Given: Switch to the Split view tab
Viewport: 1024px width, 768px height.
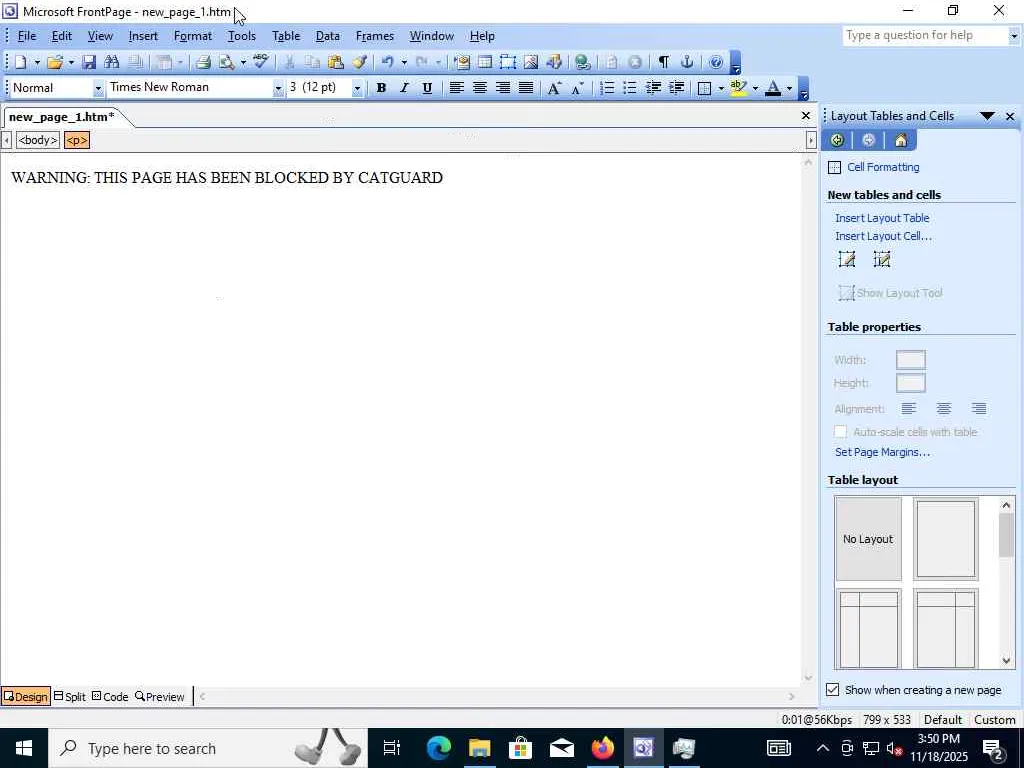Looking at the screenshot, I should pos(70,697).
